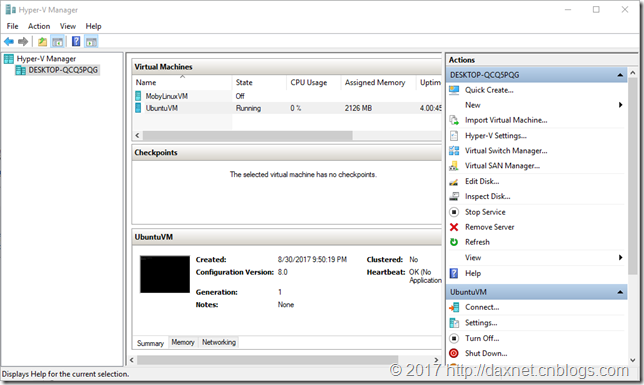Click Stop Service action

click(x=485, y=212)
